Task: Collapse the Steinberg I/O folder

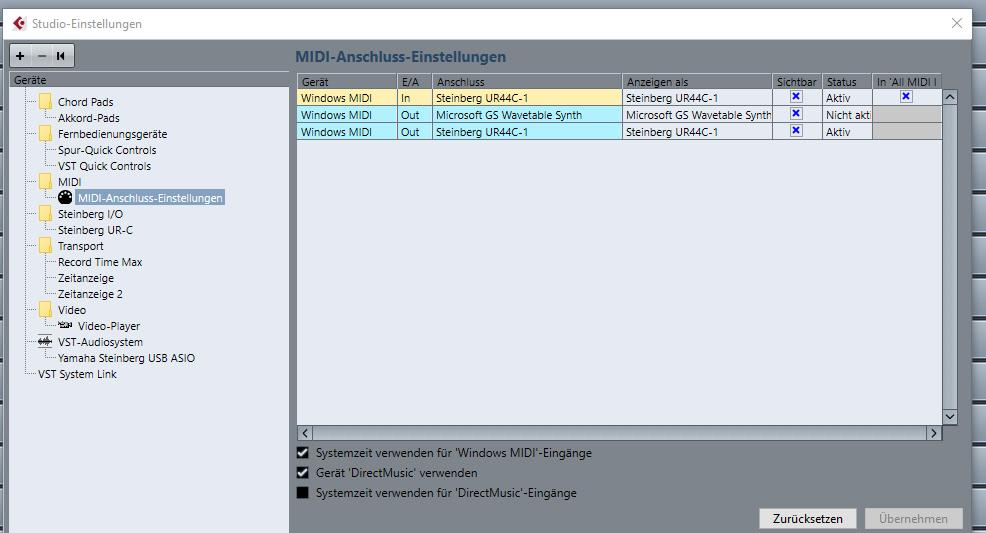Action: pos(45,213)
